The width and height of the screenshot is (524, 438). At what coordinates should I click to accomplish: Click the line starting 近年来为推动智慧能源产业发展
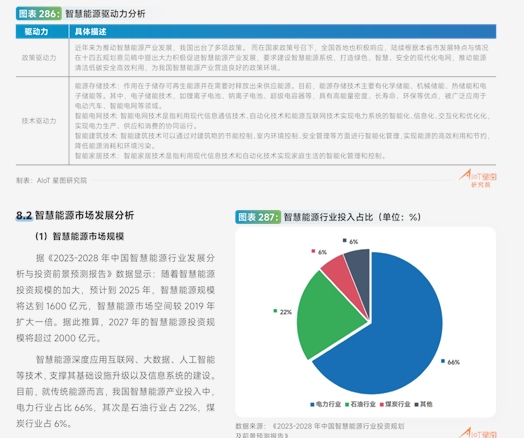click(281, 48)
